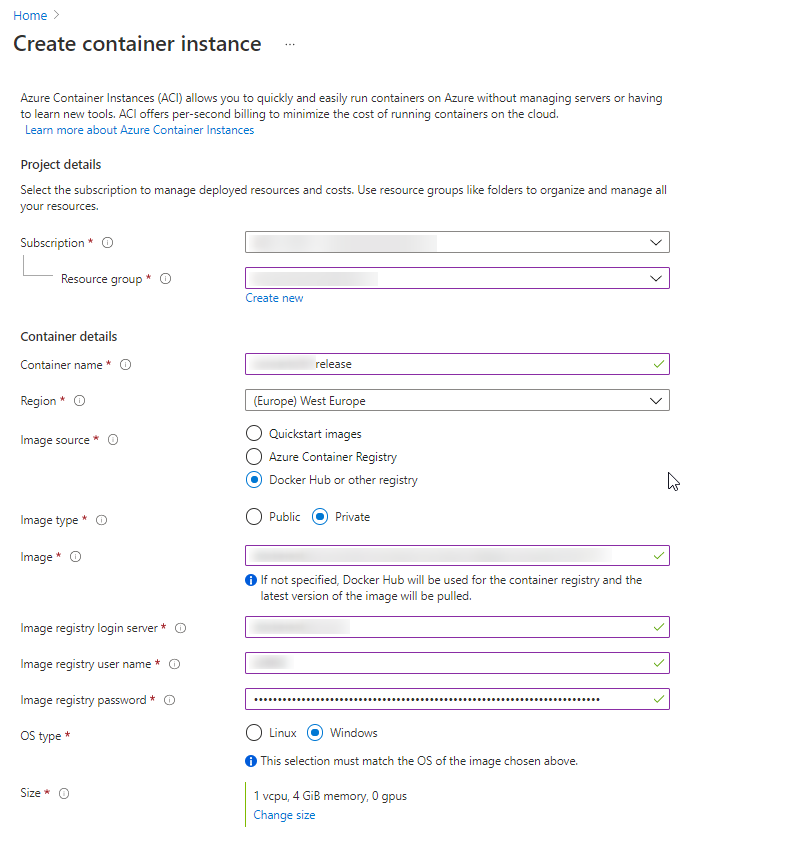The height and width of the screenshot is (855, 790).
Task: Click the Image registry login server info icon
Action: pyautogui.click(x=181, y=628)
